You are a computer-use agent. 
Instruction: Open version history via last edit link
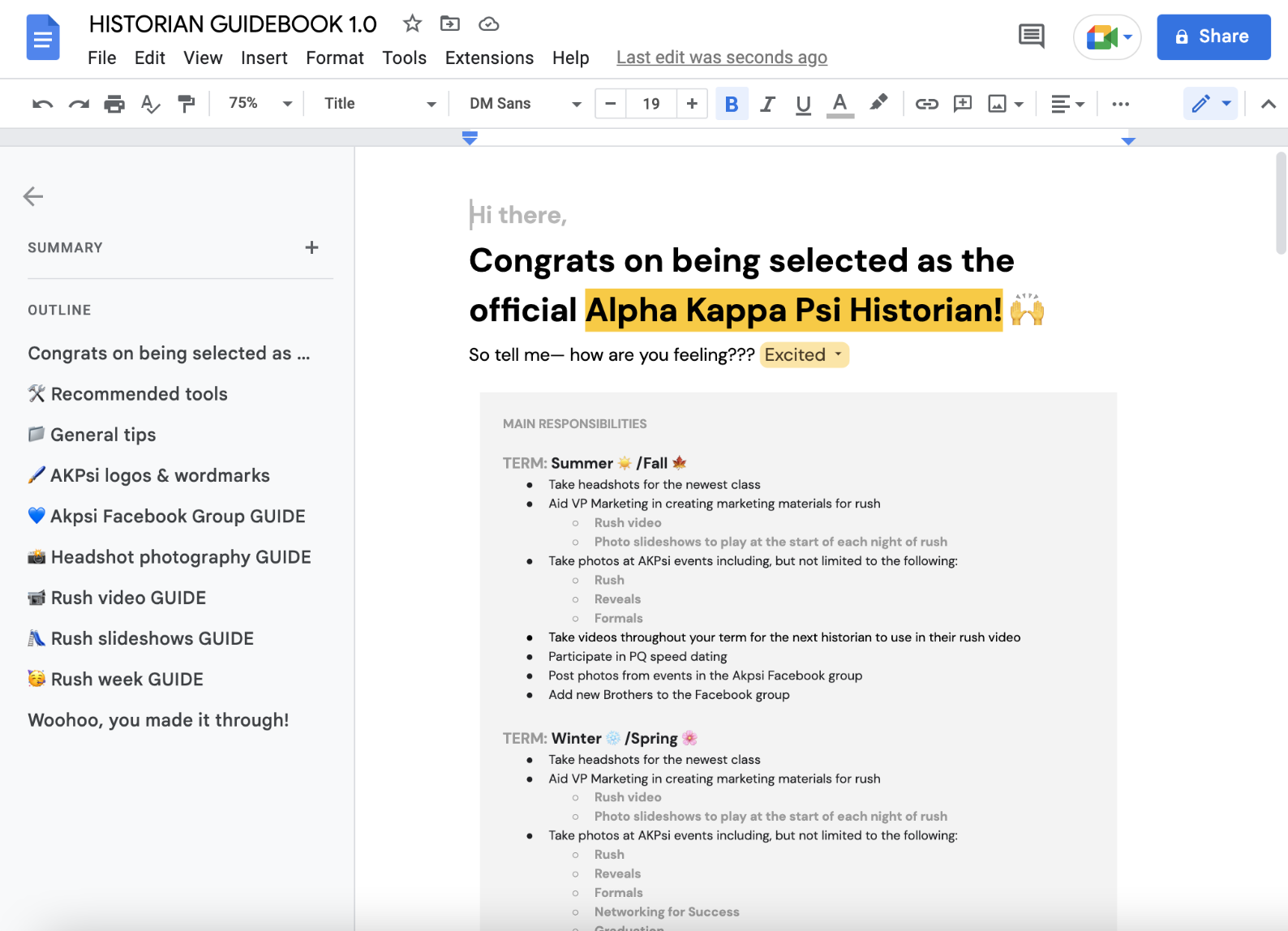[x=722, y=58]
